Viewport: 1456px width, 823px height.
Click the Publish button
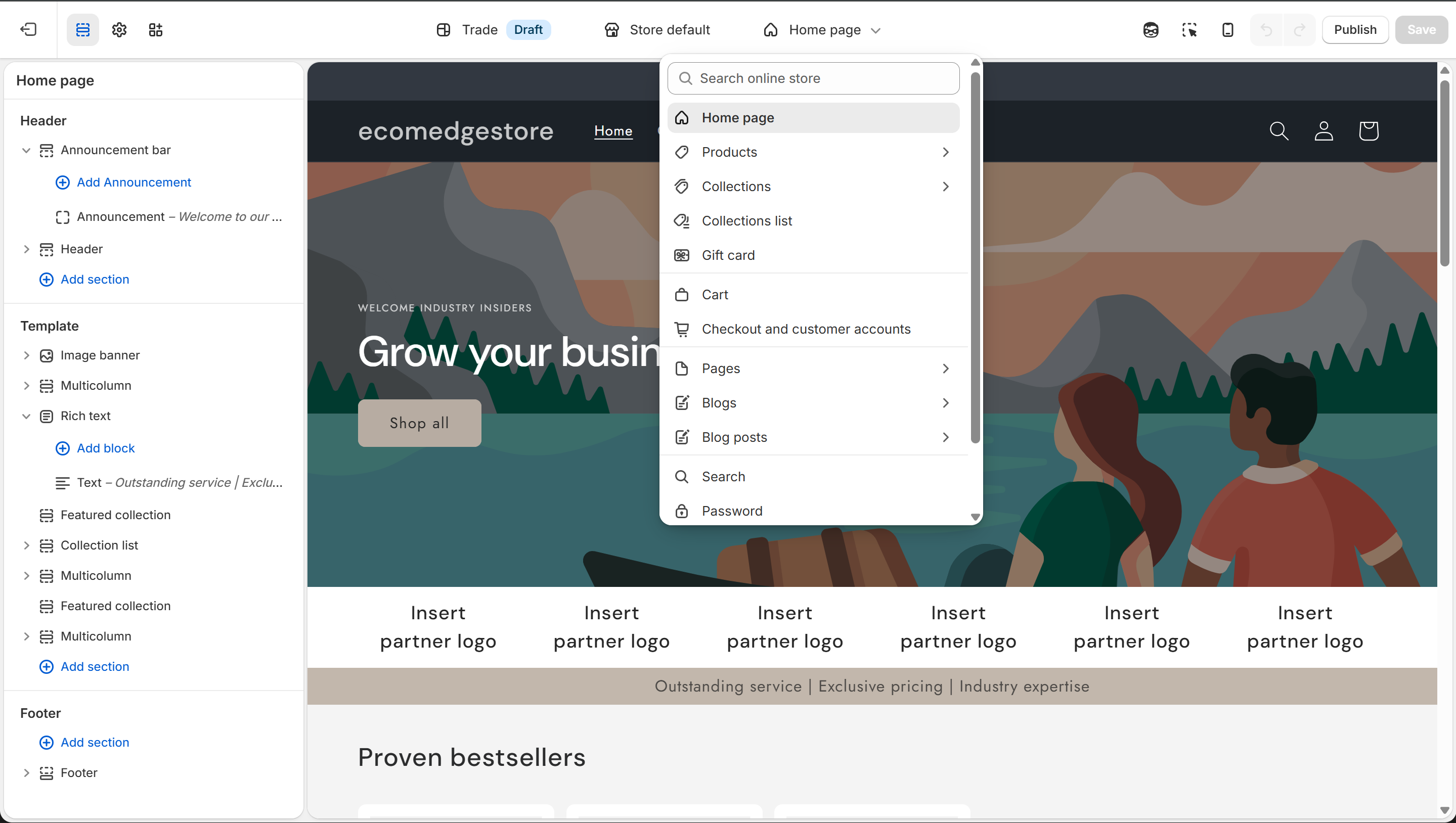(1355, 29)
